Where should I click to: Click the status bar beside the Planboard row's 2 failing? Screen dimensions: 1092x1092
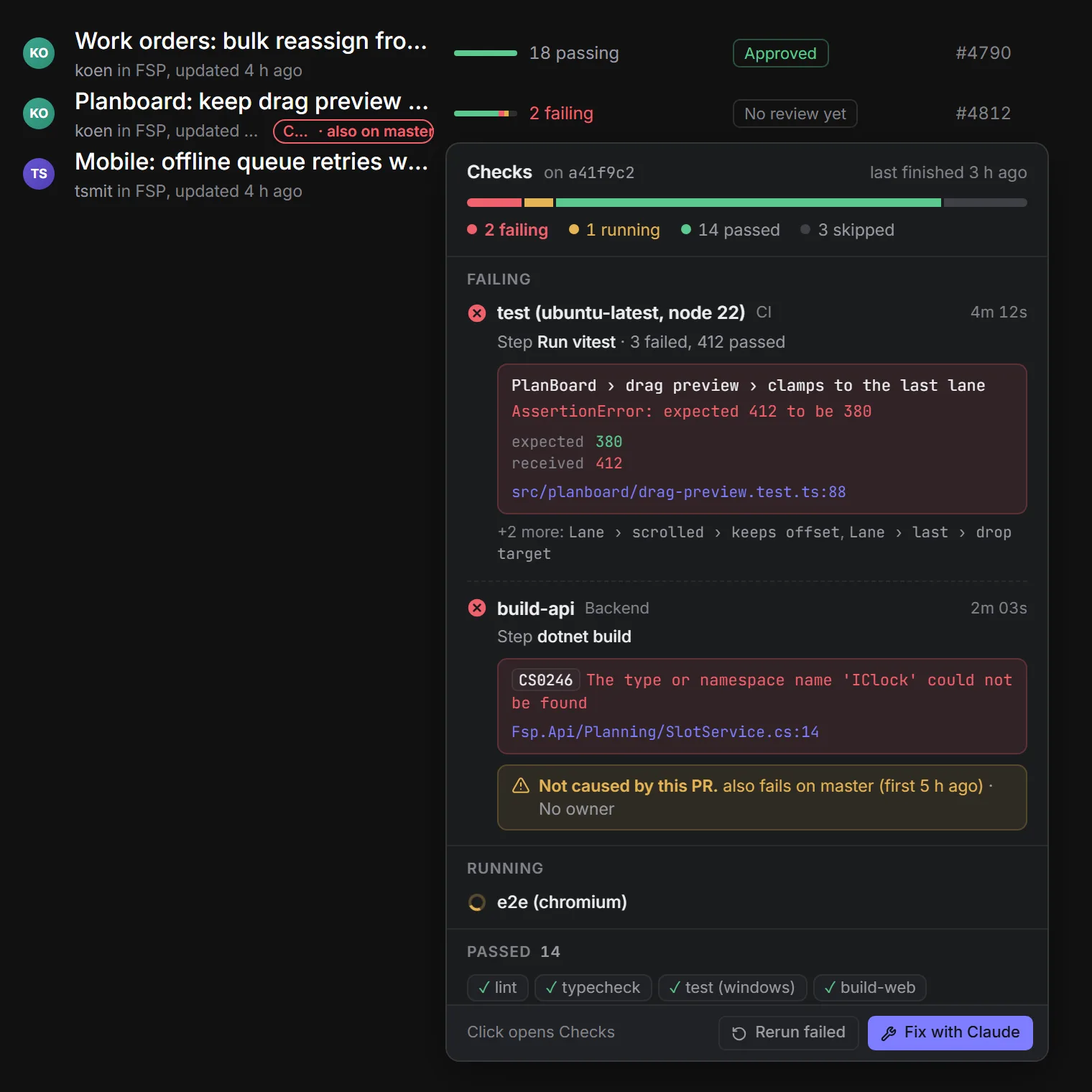tap(486, 114)
